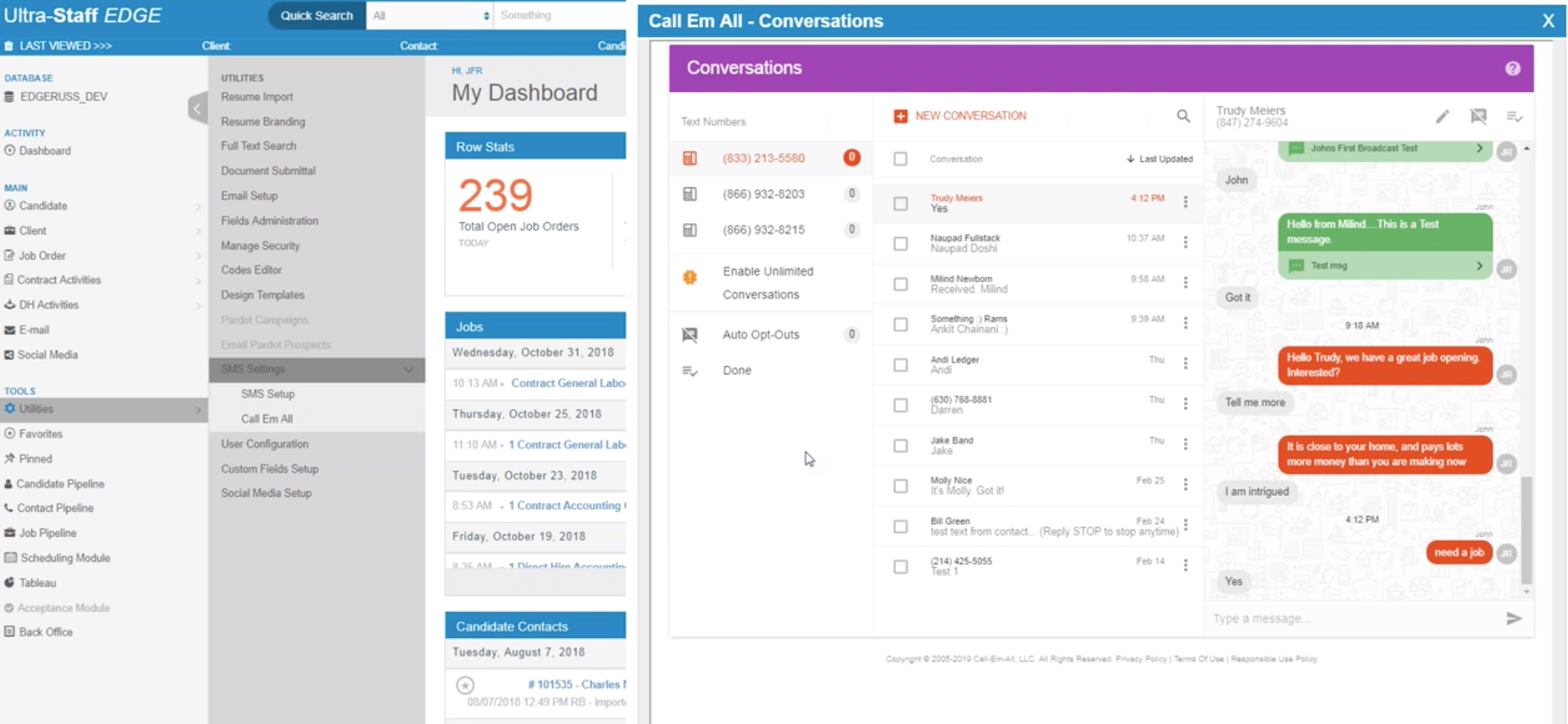This screenshot has width=1568, height=724.
Task: Open the three-dot menu on Naupad Fullstack
Action: (1186, 243)
